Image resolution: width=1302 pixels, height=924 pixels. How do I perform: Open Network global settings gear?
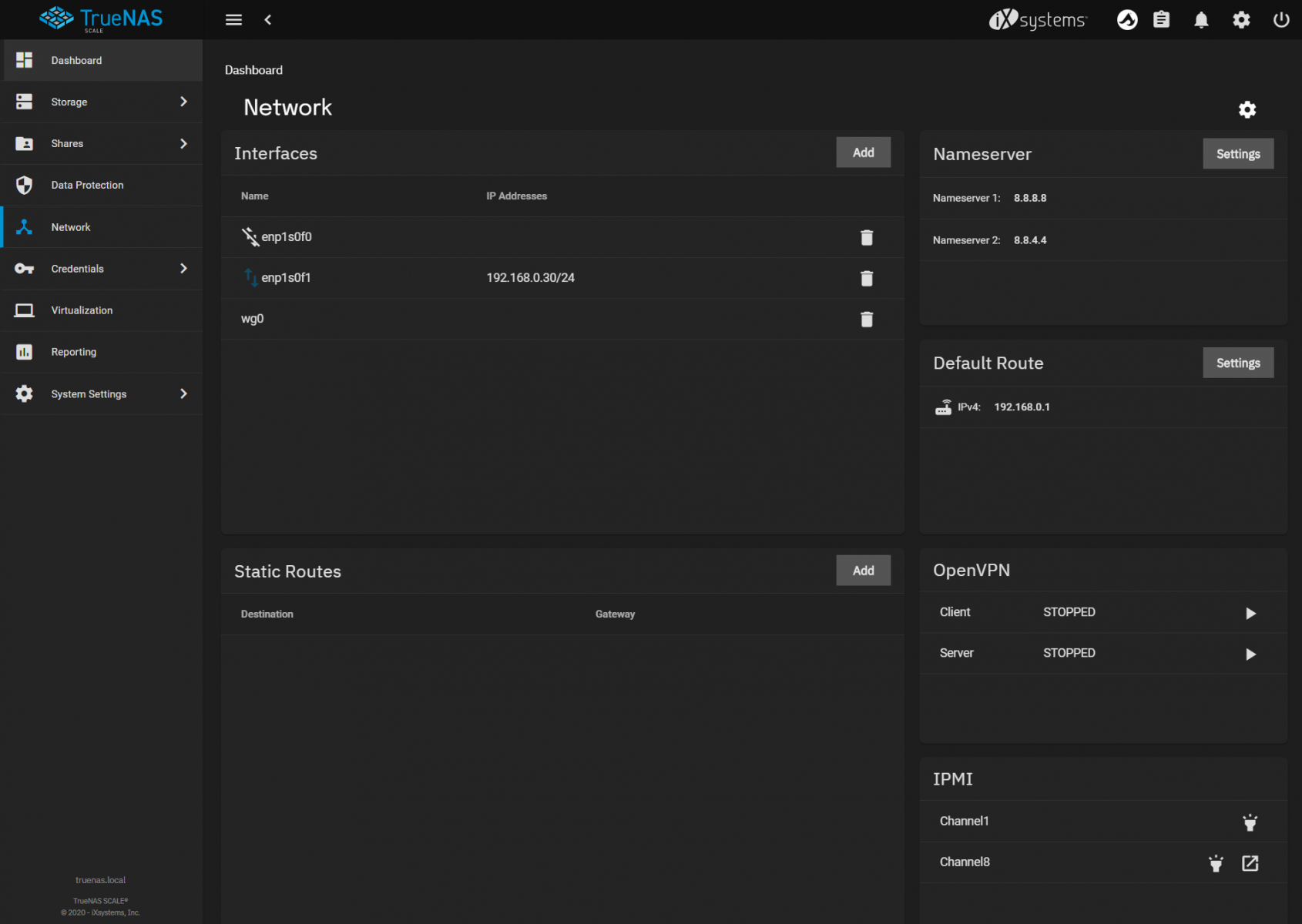1247,109
